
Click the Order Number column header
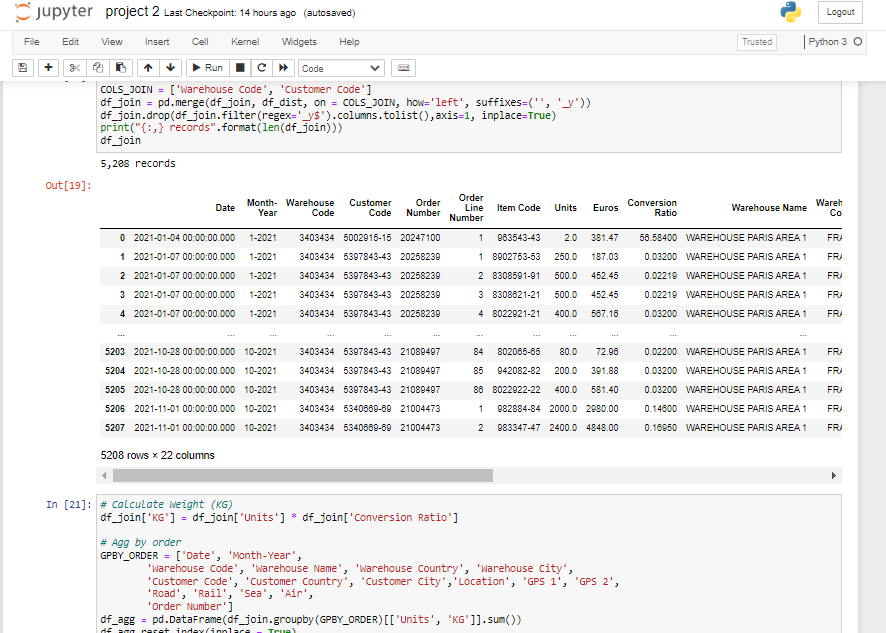(423, 208)
